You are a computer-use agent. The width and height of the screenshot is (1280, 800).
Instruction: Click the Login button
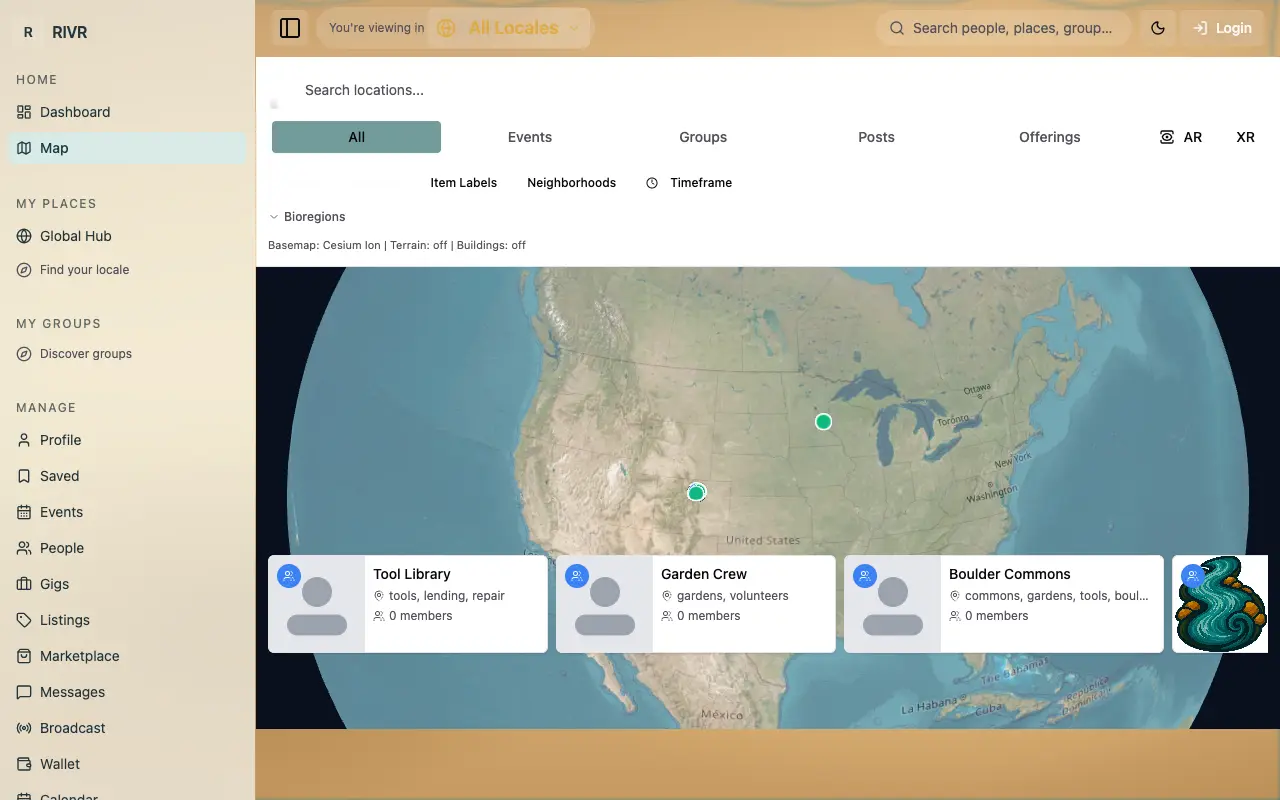coord(1222,28)
